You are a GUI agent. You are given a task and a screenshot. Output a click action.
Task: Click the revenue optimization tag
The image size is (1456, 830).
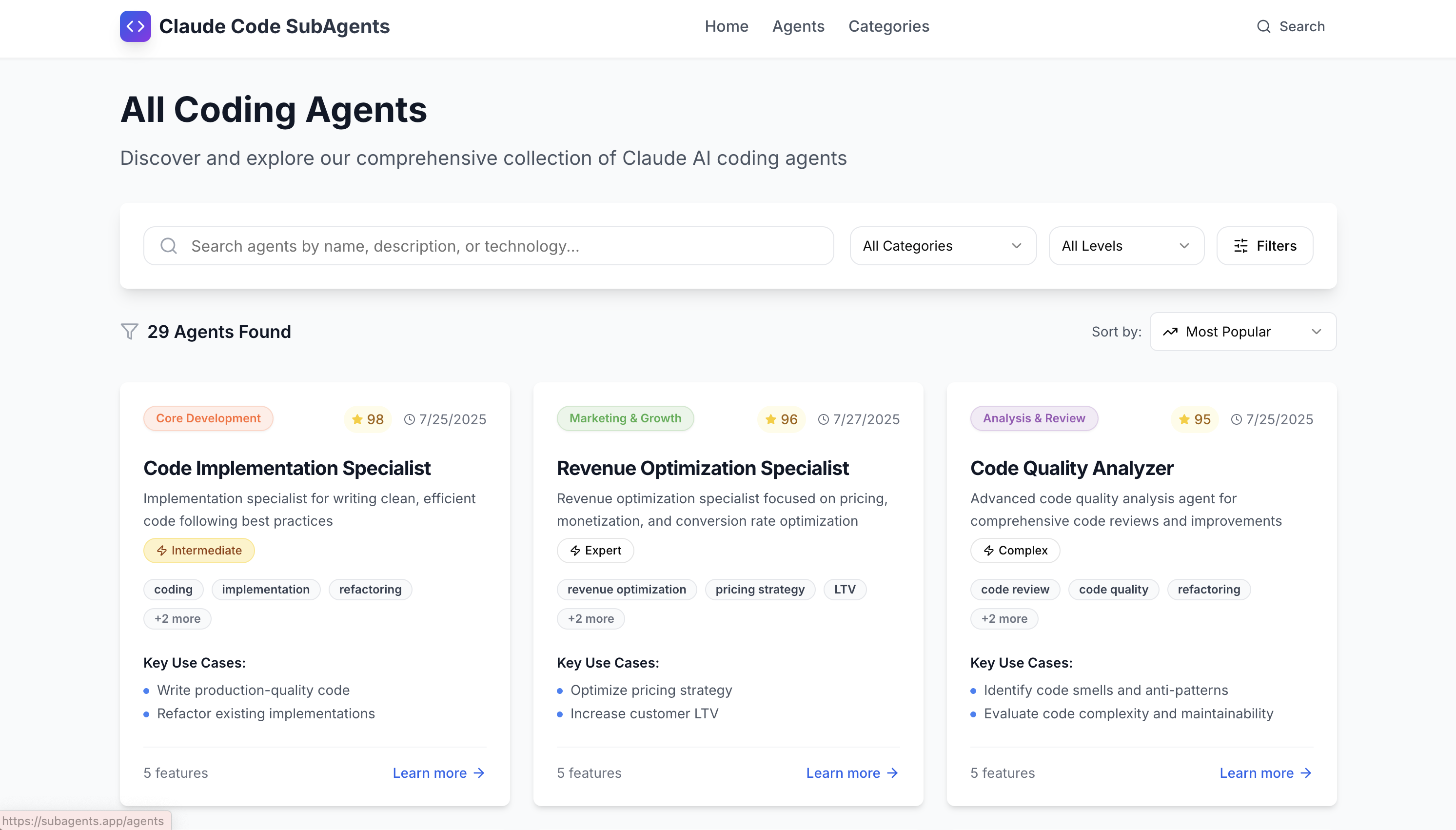click(626, 590)
